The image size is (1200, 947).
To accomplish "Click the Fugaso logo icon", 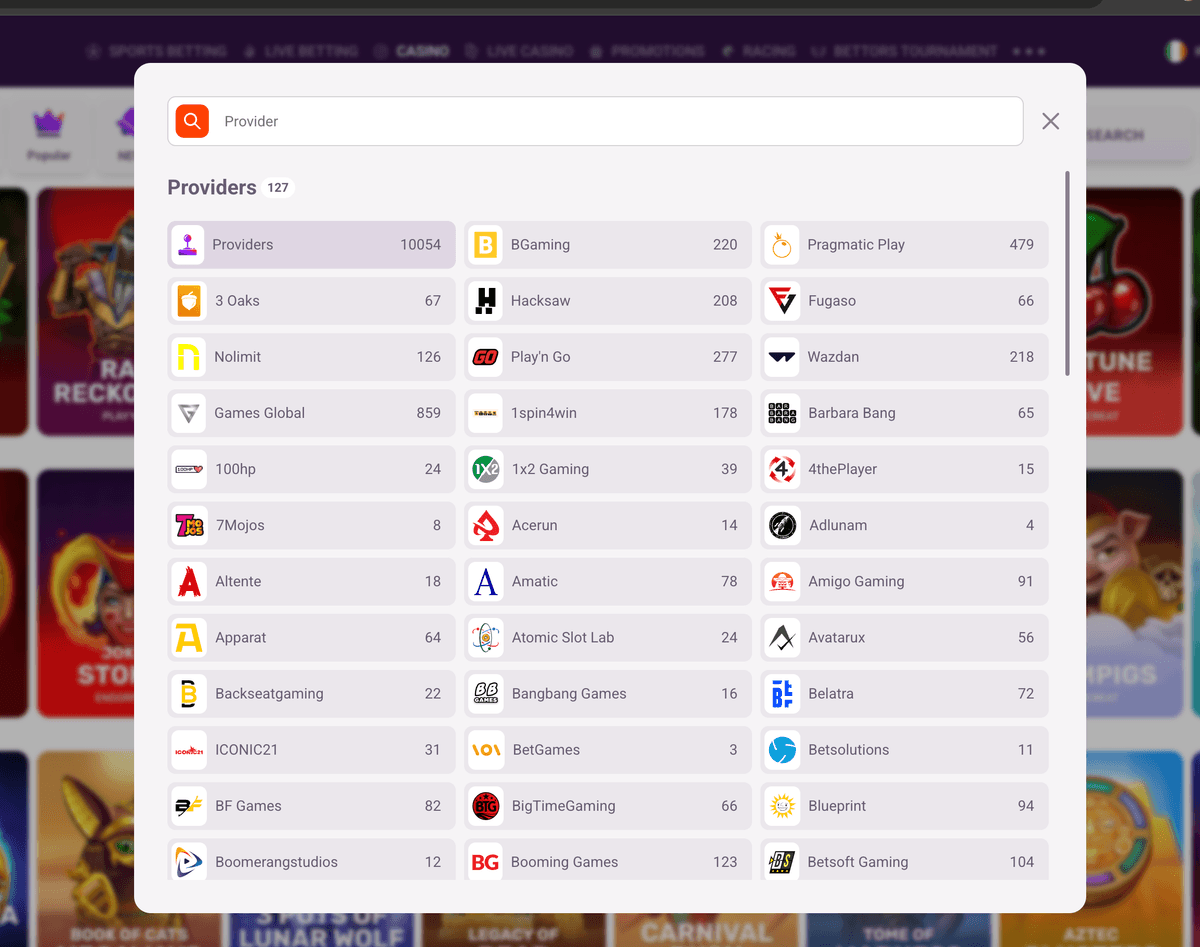I will pos(782,301).
